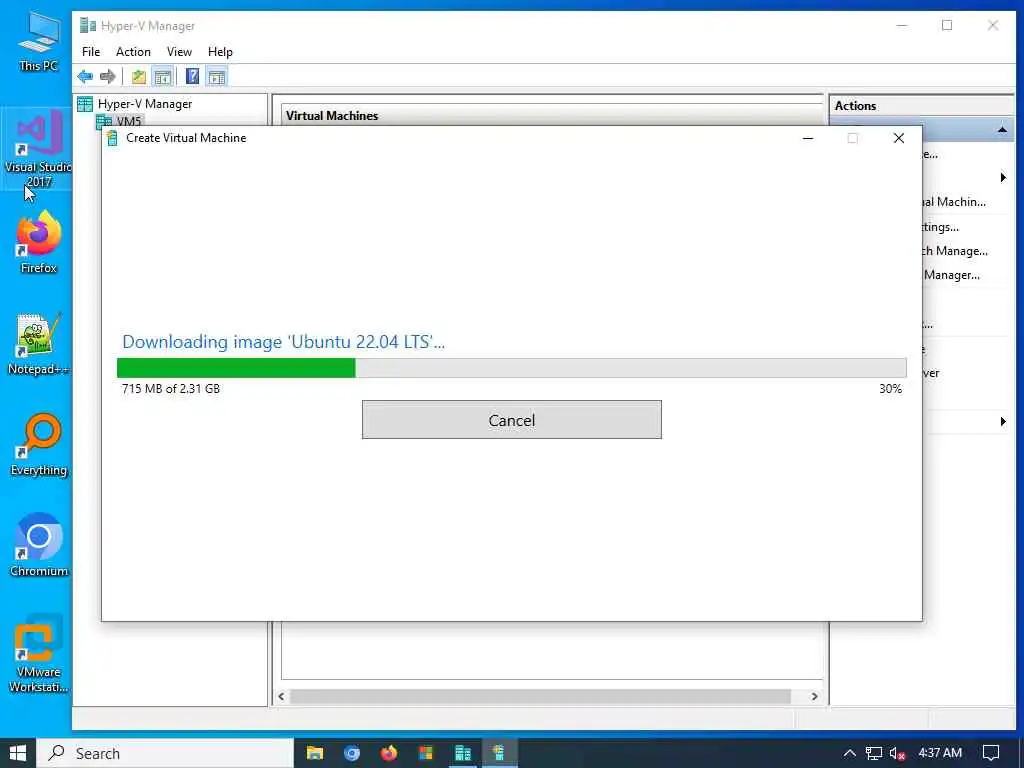The height and width of the screenshot is (768, 1024).
Task: Click the up-one-level folder toolbar icon
Action: (138, 76)
